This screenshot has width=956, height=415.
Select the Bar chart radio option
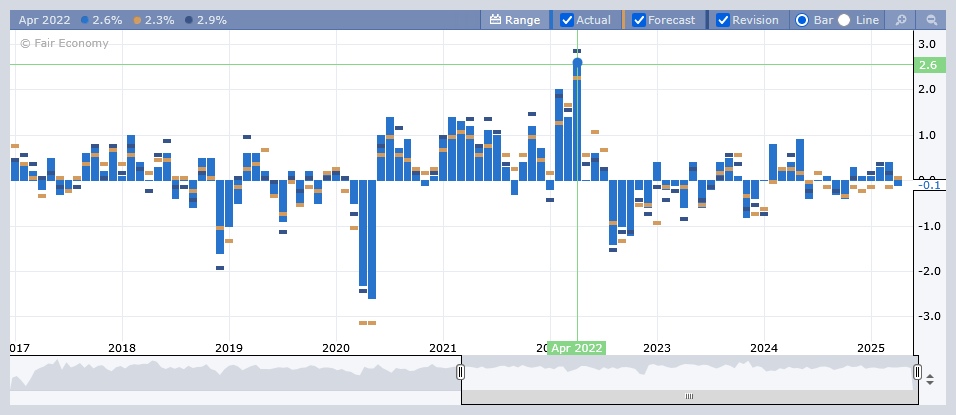click(x=801, y=20)
